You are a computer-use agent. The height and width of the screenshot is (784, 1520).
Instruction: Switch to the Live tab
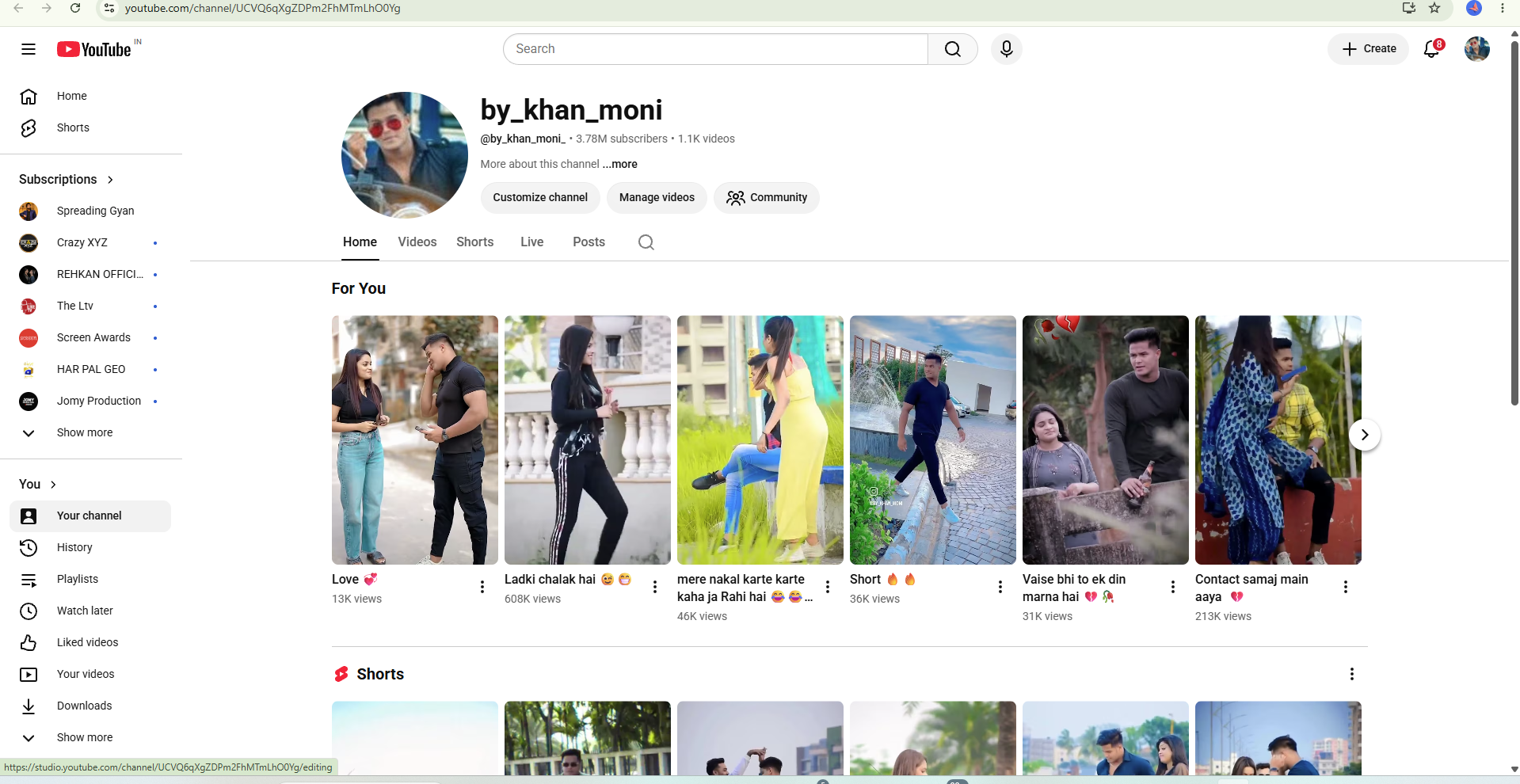(532, 242)
